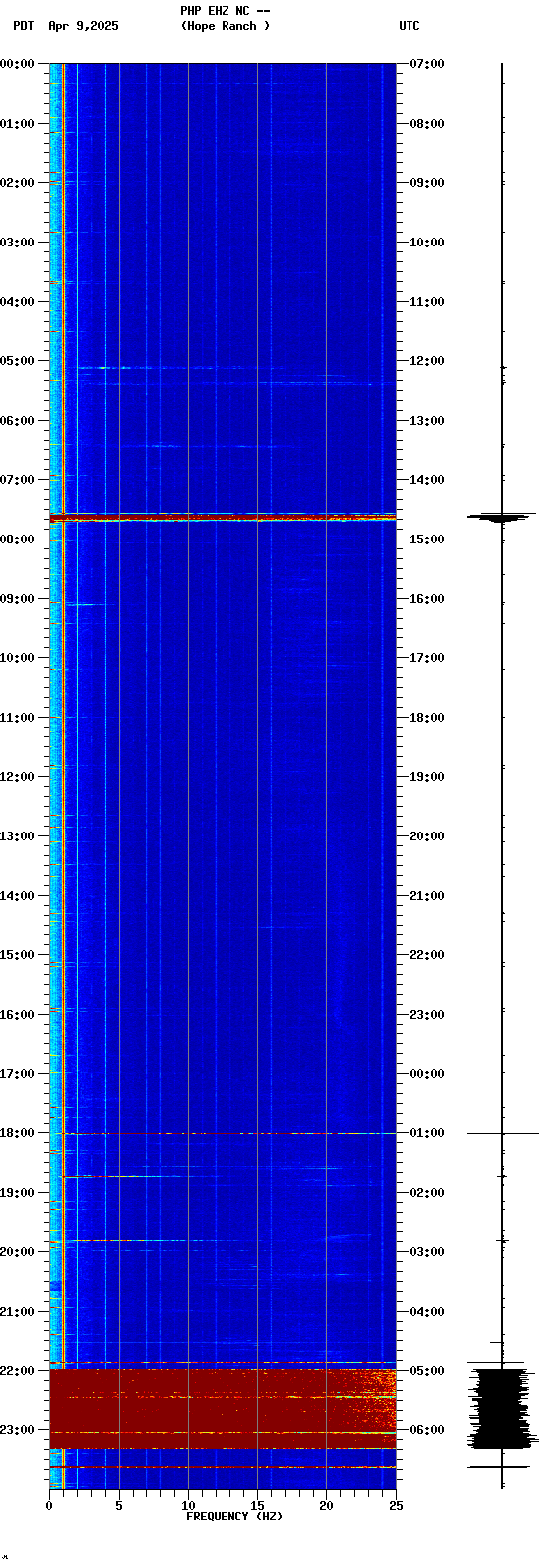Click the 'FREQUENCY (HZ)' axis title
The width and height of the screenshot is (546, 1568).
(x=234, y=1517)
